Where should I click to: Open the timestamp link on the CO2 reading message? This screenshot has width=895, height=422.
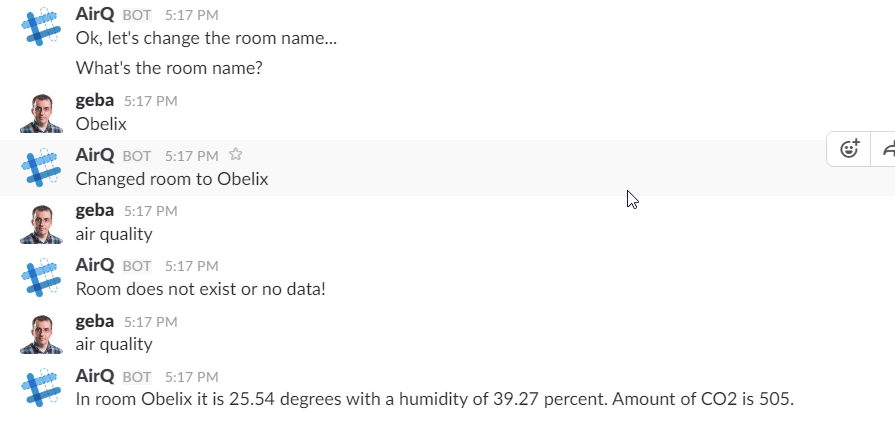tap(191, 376)
